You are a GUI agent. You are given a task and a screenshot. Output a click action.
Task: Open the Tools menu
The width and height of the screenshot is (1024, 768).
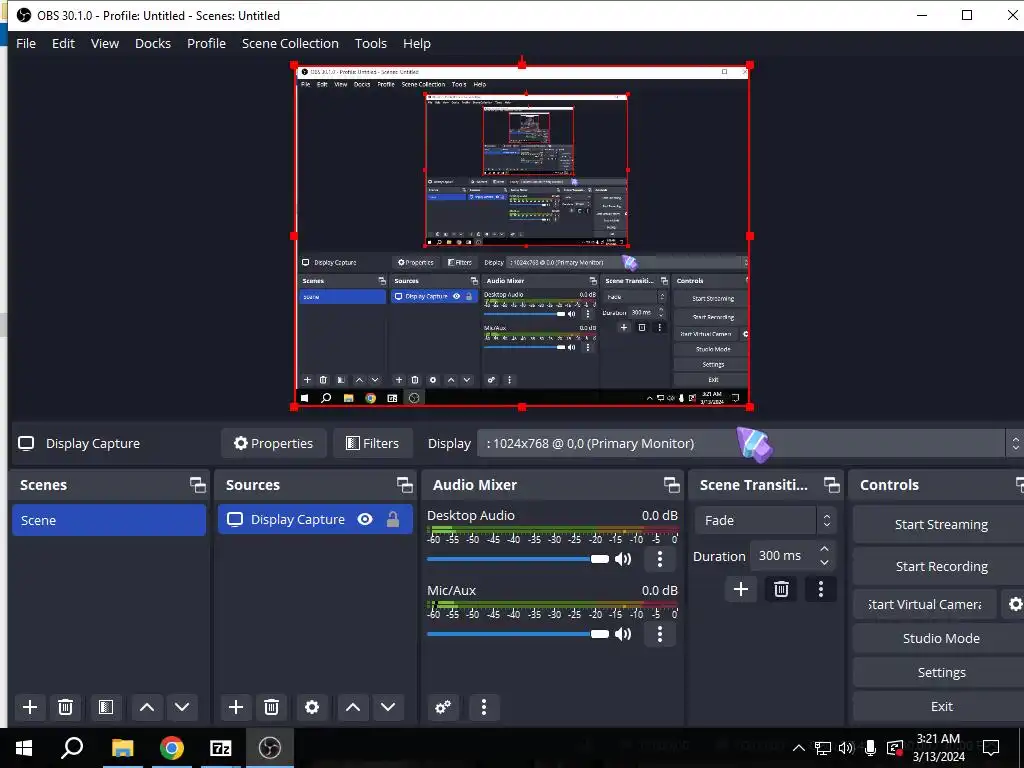pyautogui.click(x=370, y=44)
